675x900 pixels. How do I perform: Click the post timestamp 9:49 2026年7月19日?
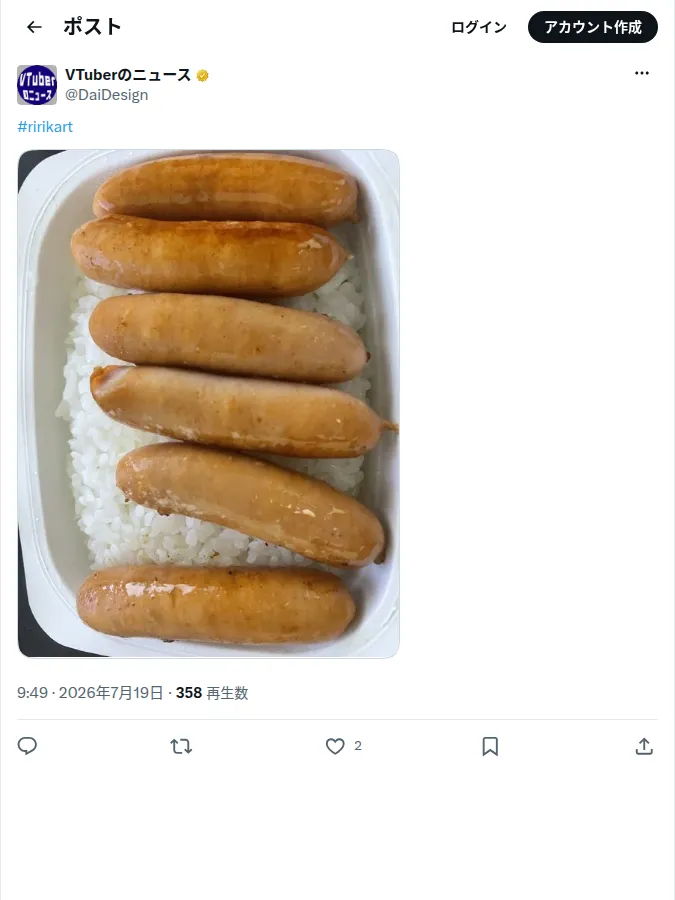[x=90, y=693]
